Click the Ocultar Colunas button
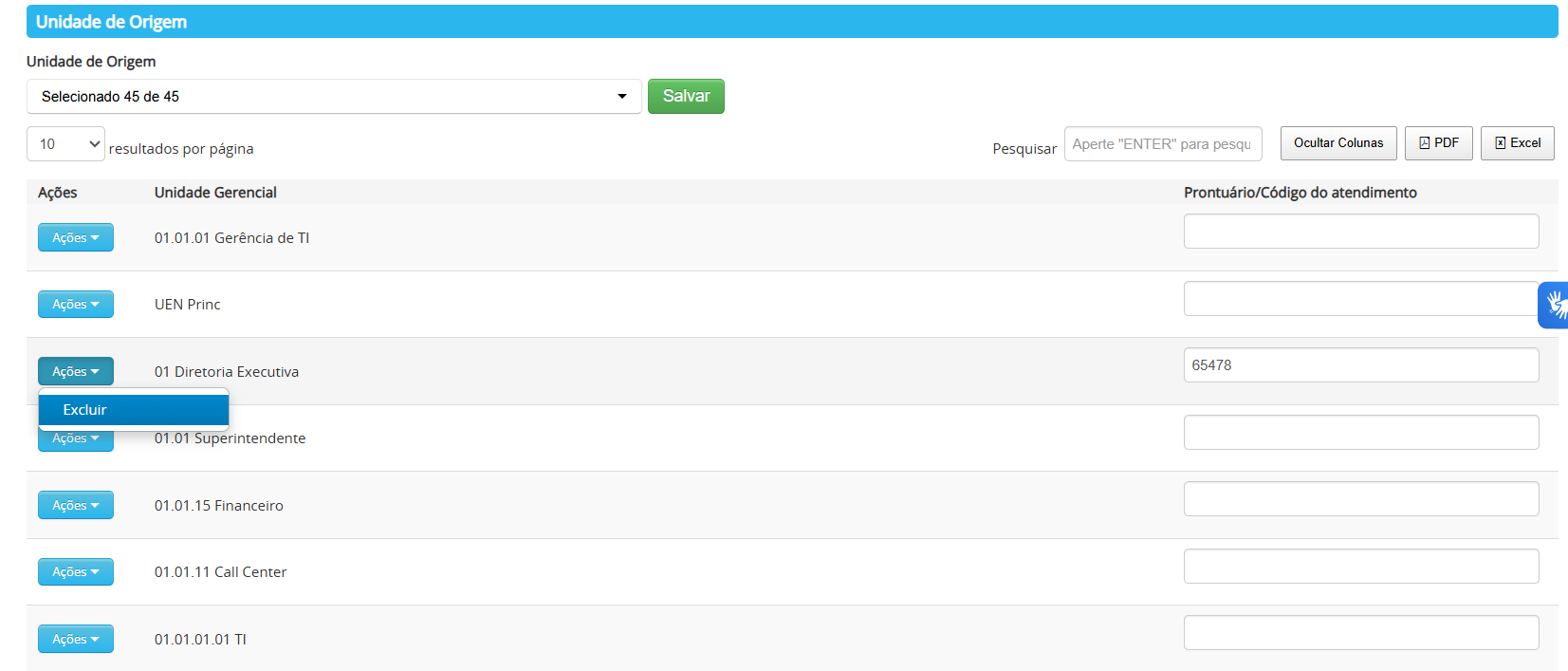Image resolution: width=1568 pixels, height=671 pixels. coord(1337,143)
